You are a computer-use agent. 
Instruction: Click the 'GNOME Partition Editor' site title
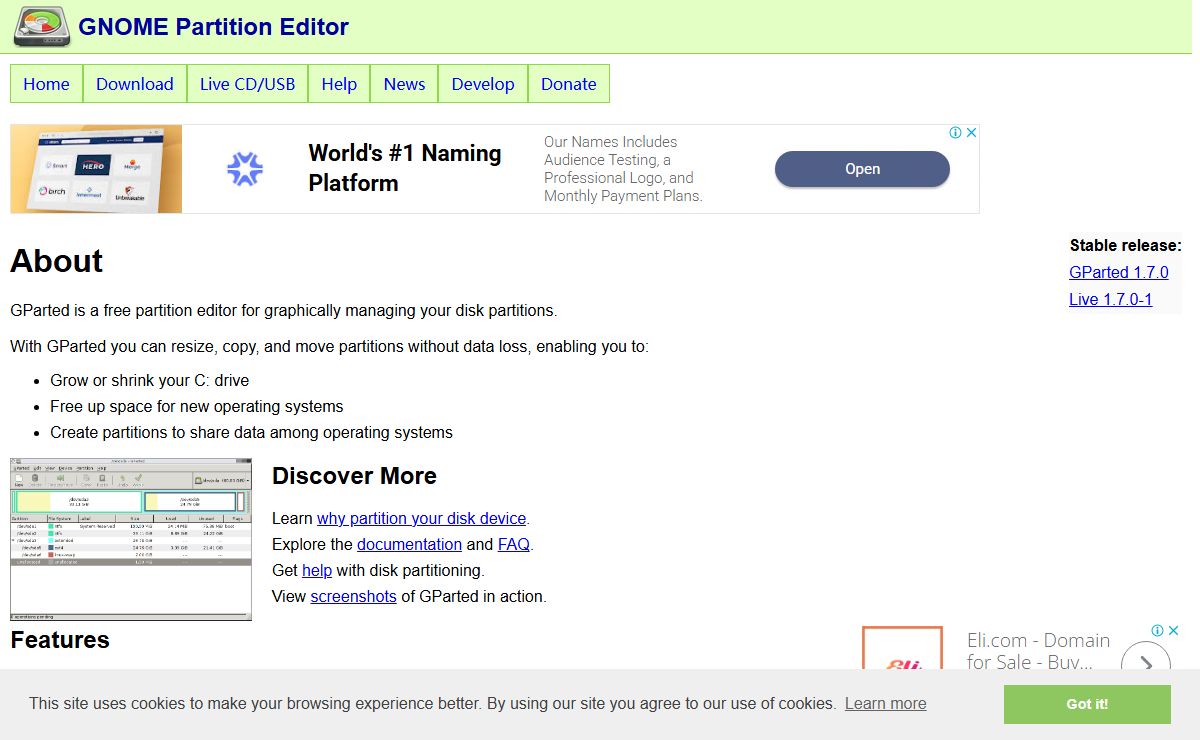pyautogui.click(x=214, y=27)
